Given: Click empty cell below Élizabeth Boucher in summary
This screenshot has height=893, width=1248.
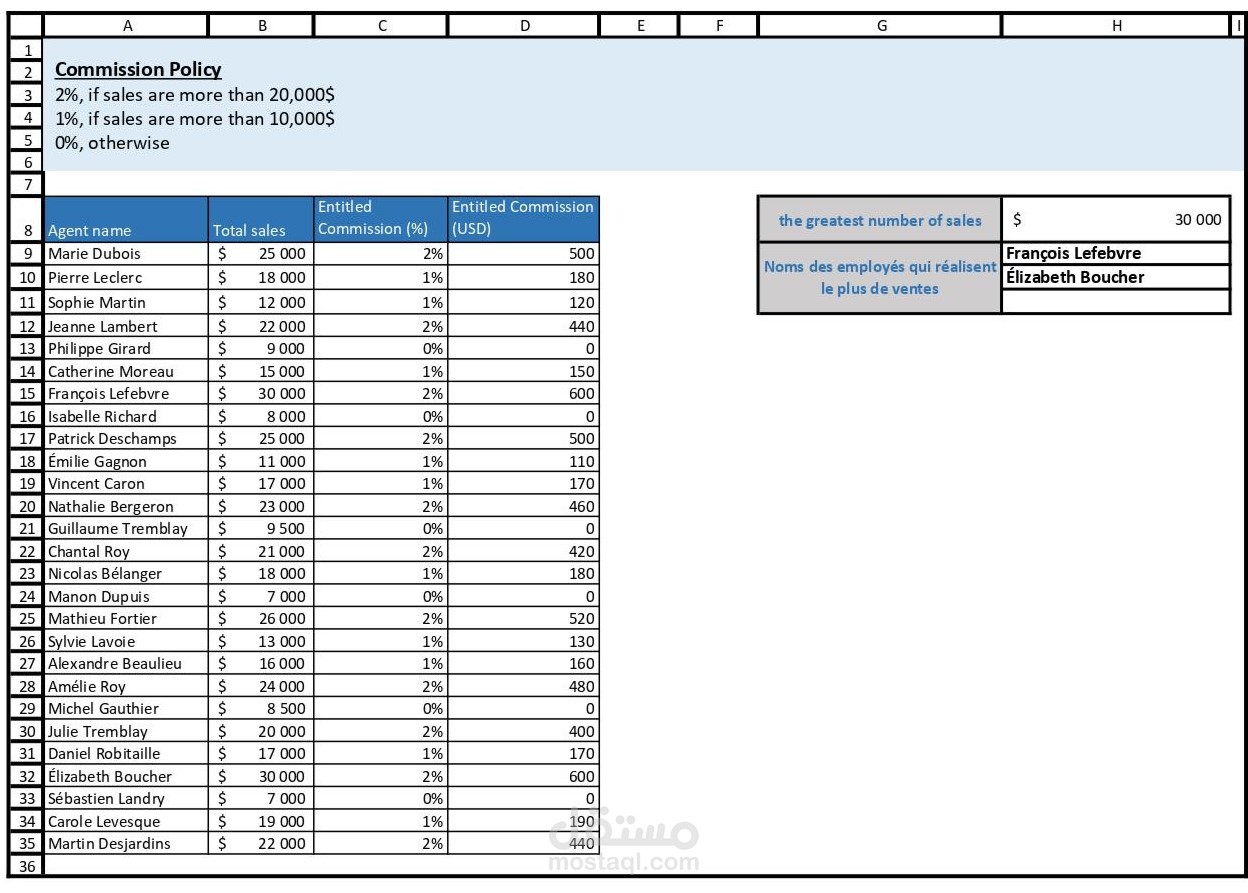Looking at the screenshot, I should click(1116, 301).
